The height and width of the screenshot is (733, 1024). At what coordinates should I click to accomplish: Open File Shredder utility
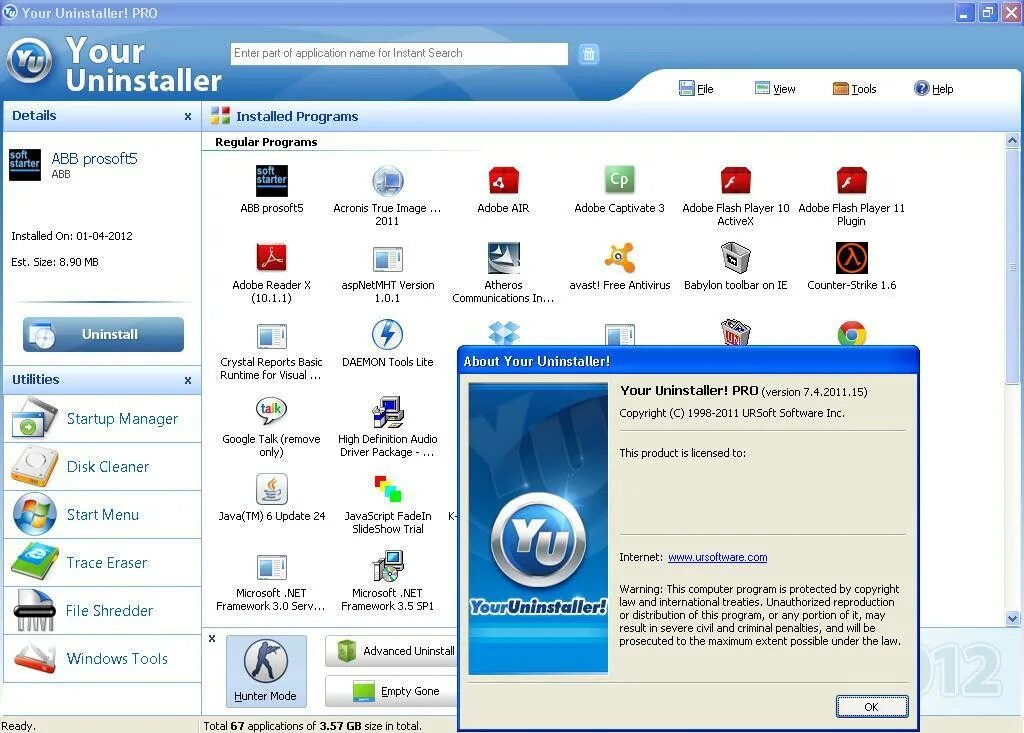tap(103, 611)
